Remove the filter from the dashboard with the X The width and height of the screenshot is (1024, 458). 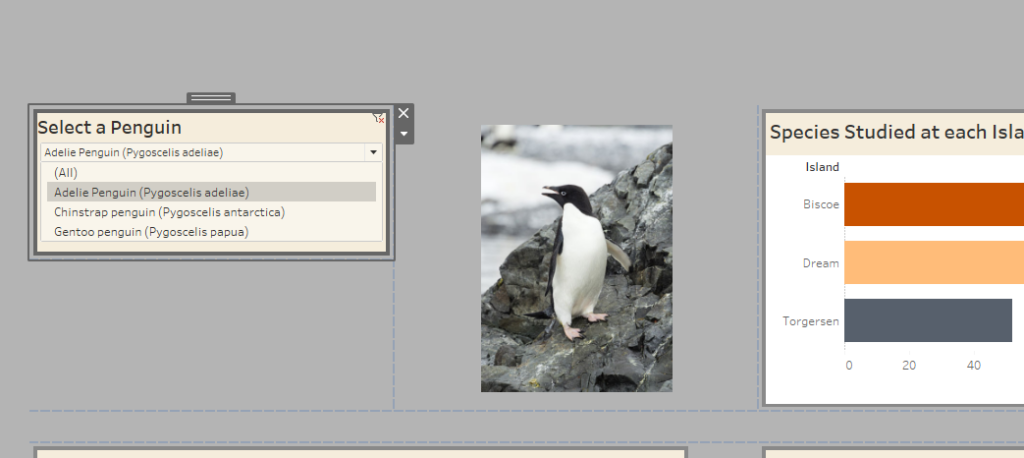404,113
